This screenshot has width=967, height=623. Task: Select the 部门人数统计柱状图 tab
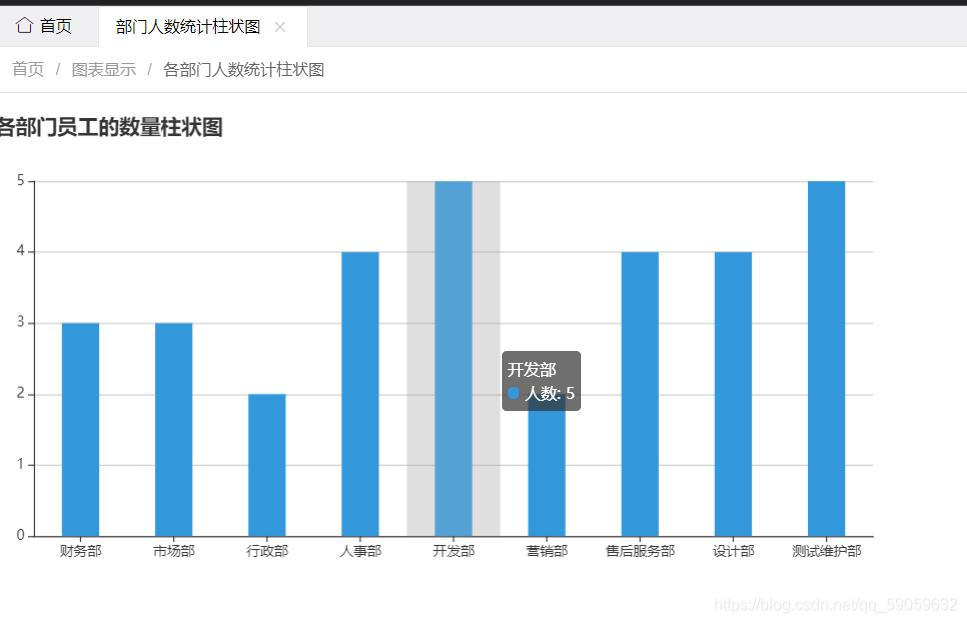click(x=187, y=27)
